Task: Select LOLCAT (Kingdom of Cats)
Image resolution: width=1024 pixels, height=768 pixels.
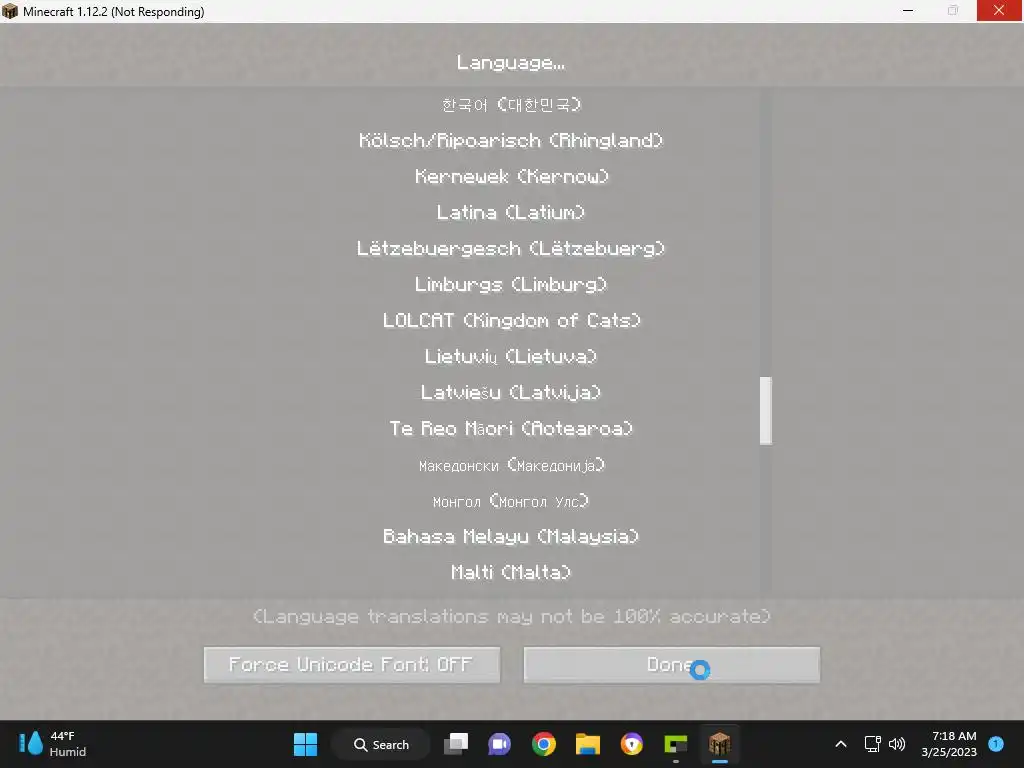Action: (511, 320)
